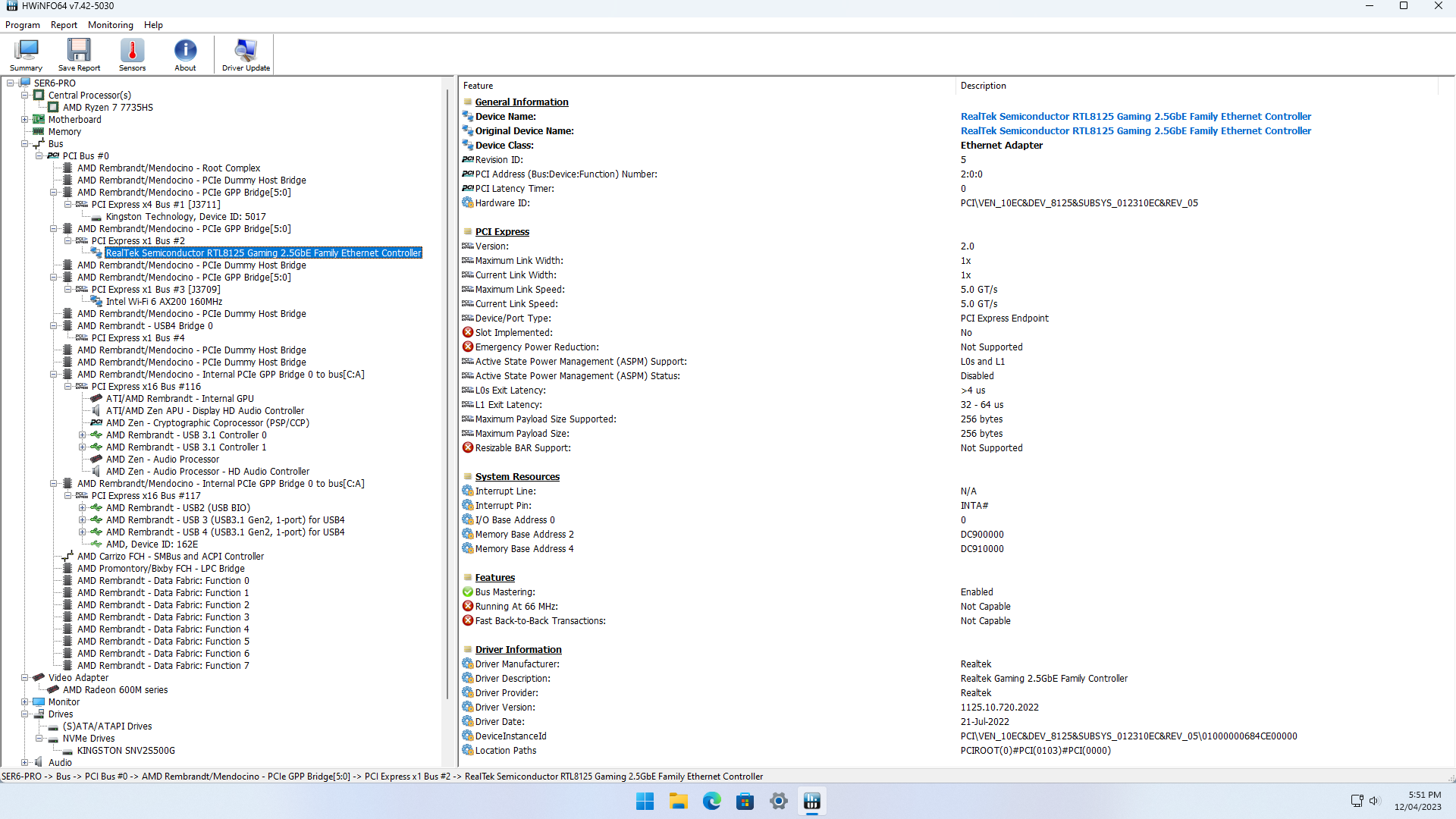Open the Program menu

pyautogui.click(x=23, y=25)
